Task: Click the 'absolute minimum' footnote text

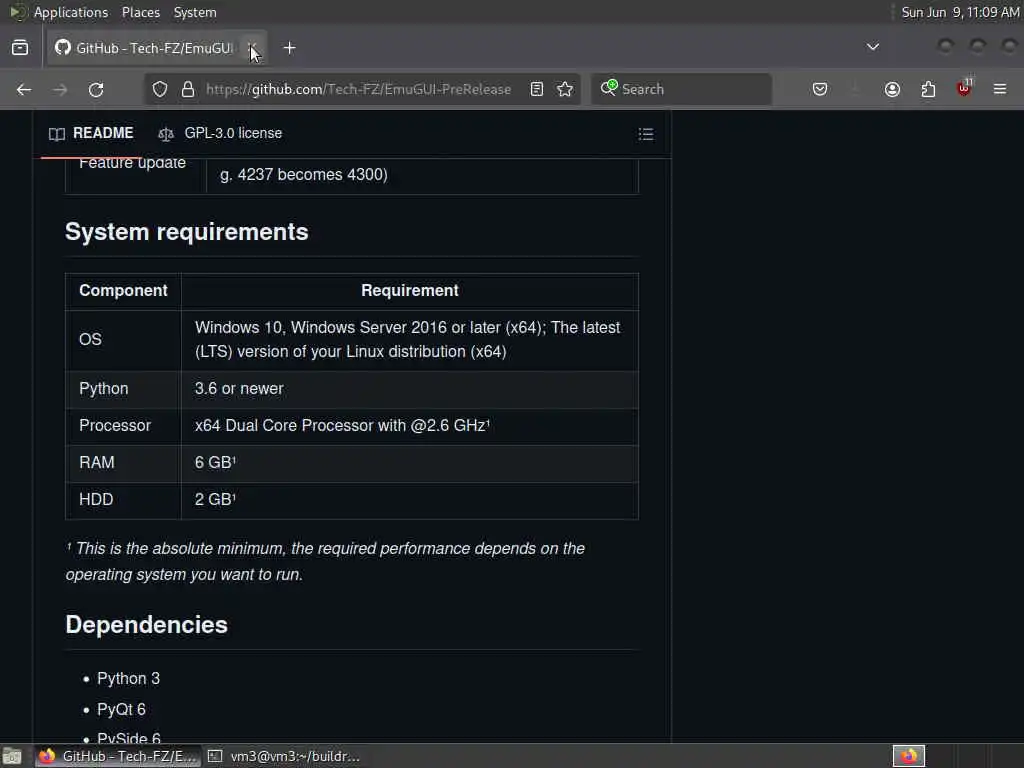Action: (x=325, y=562)
